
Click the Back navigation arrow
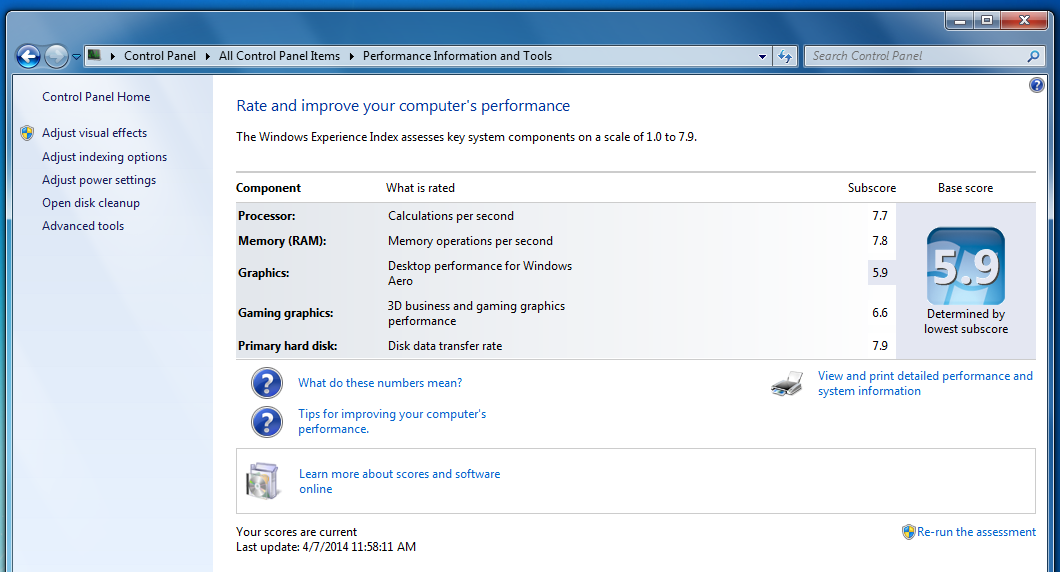[x=28, y=56]
